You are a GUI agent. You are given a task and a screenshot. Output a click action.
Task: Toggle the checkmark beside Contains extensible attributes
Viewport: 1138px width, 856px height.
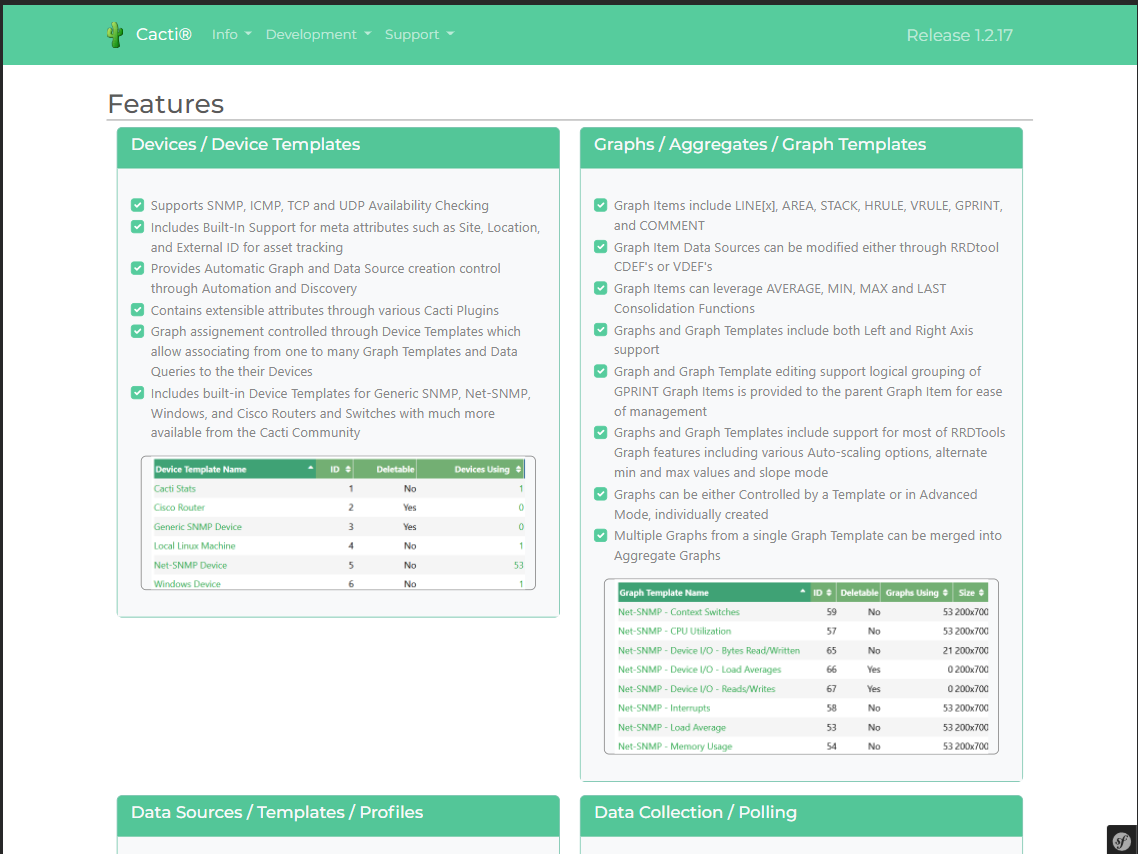pyautogui.click(x=138, y=310)
